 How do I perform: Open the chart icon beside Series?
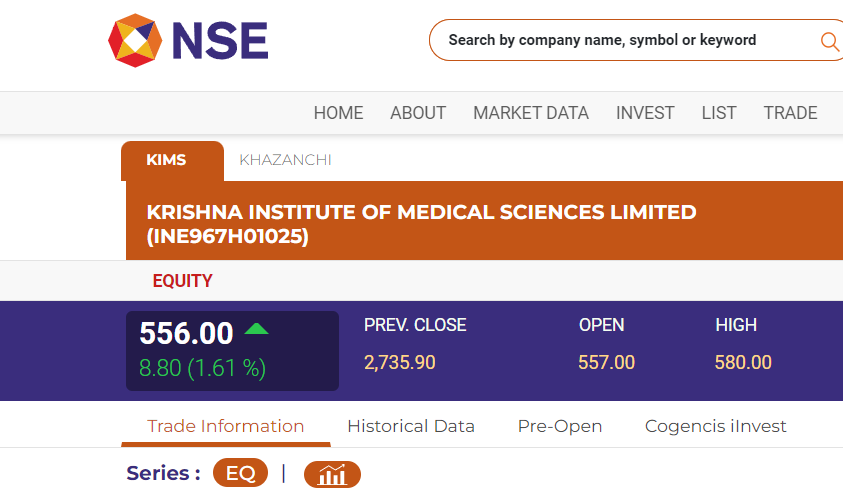point(332,474)
